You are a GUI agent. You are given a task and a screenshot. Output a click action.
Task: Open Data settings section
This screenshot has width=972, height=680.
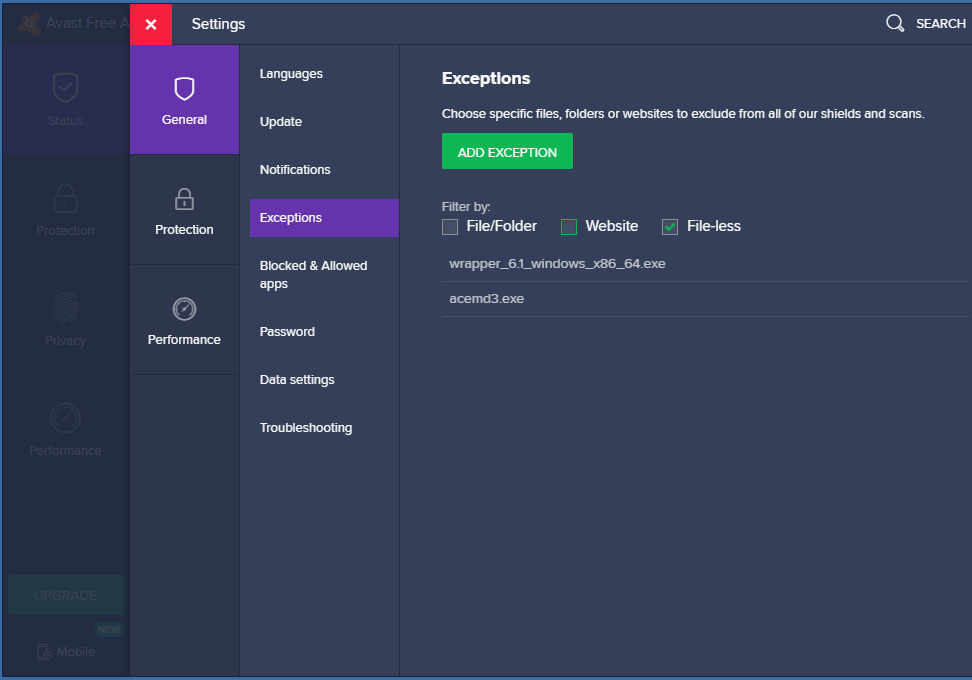coord(296,379)
